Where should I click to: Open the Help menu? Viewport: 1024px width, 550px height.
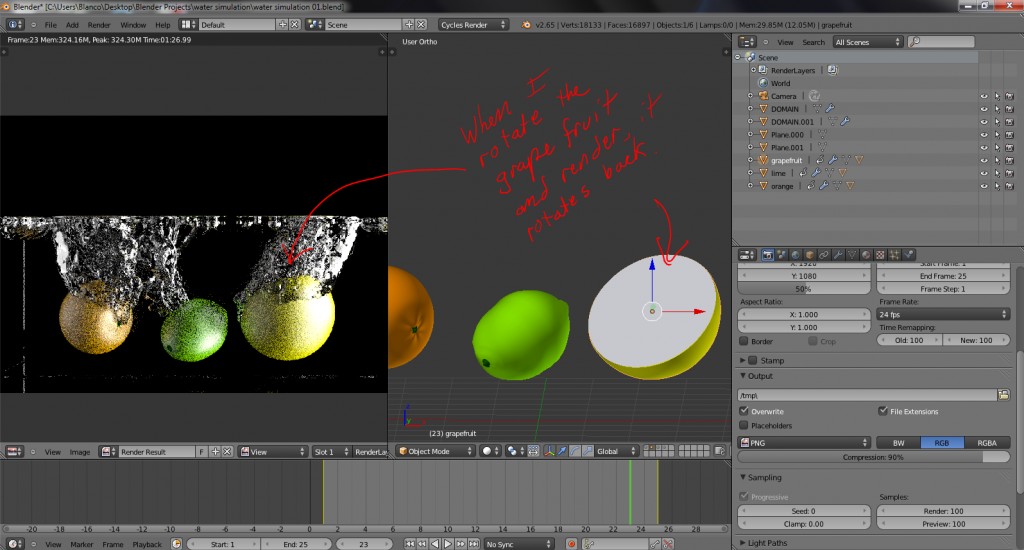coord(163,25)
